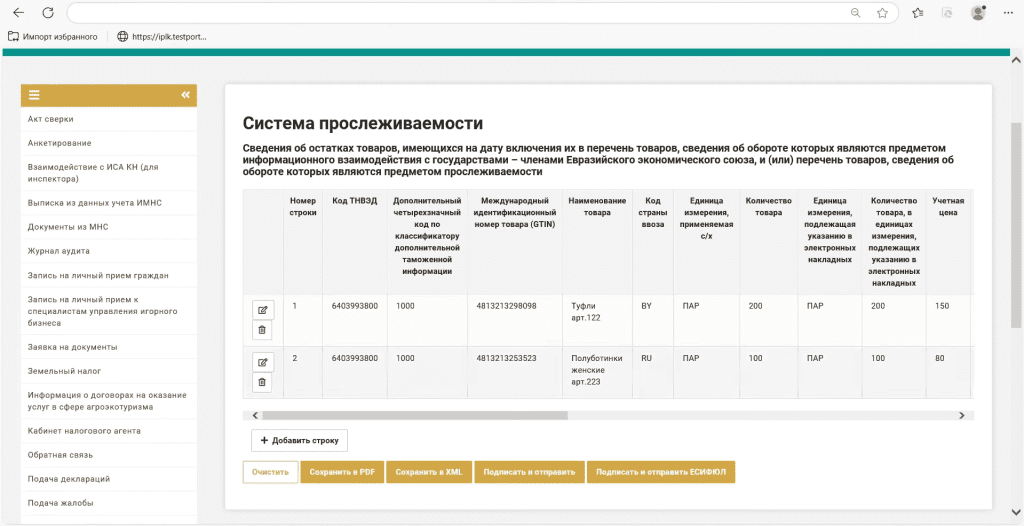The height and width of the screenshot is (526, 1024).
Task: Click the Очистить button
Action: pyautogui.click(x=270, y=472)
